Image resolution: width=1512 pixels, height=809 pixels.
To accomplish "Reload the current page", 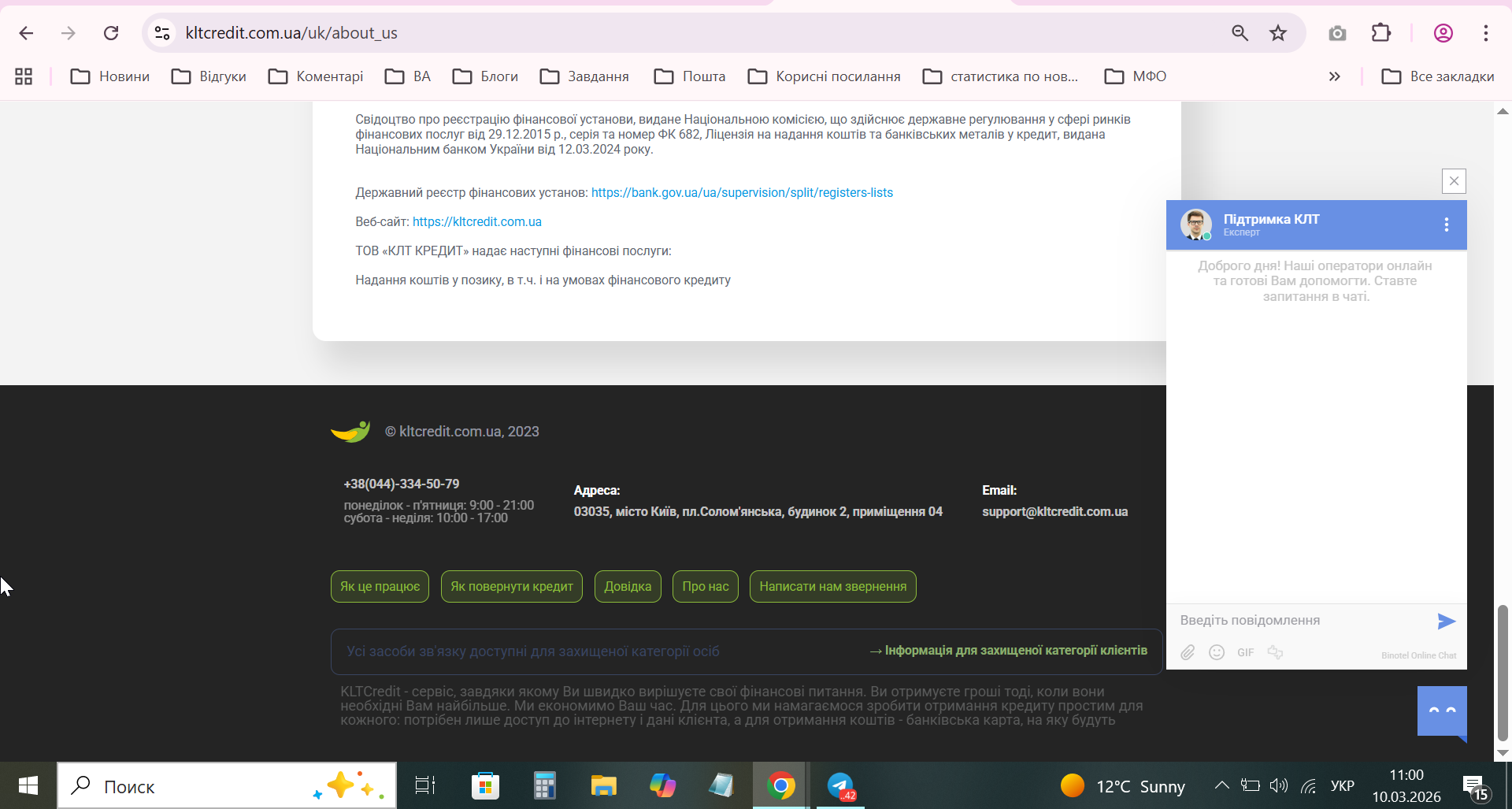I will click(x=111, y=33).
